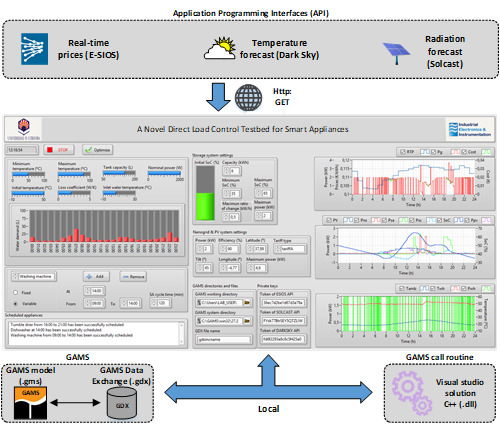Click the SoC plot line style icon

click(459, 220)
